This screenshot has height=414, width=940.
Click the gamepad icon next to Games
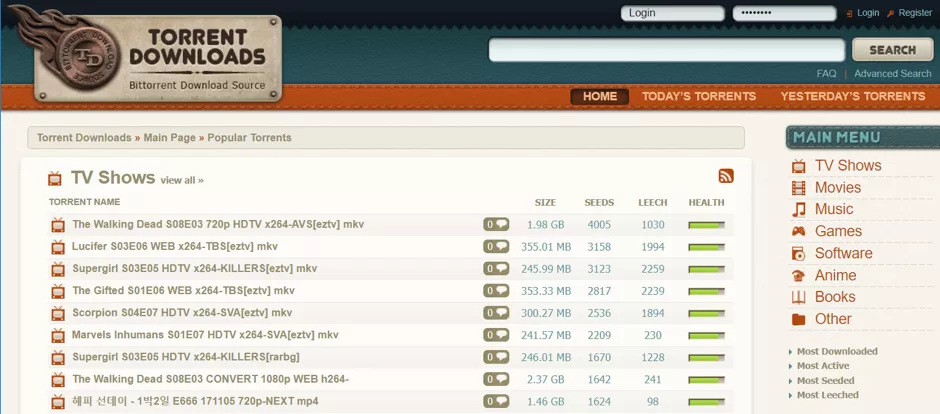(x=798, y=232)
